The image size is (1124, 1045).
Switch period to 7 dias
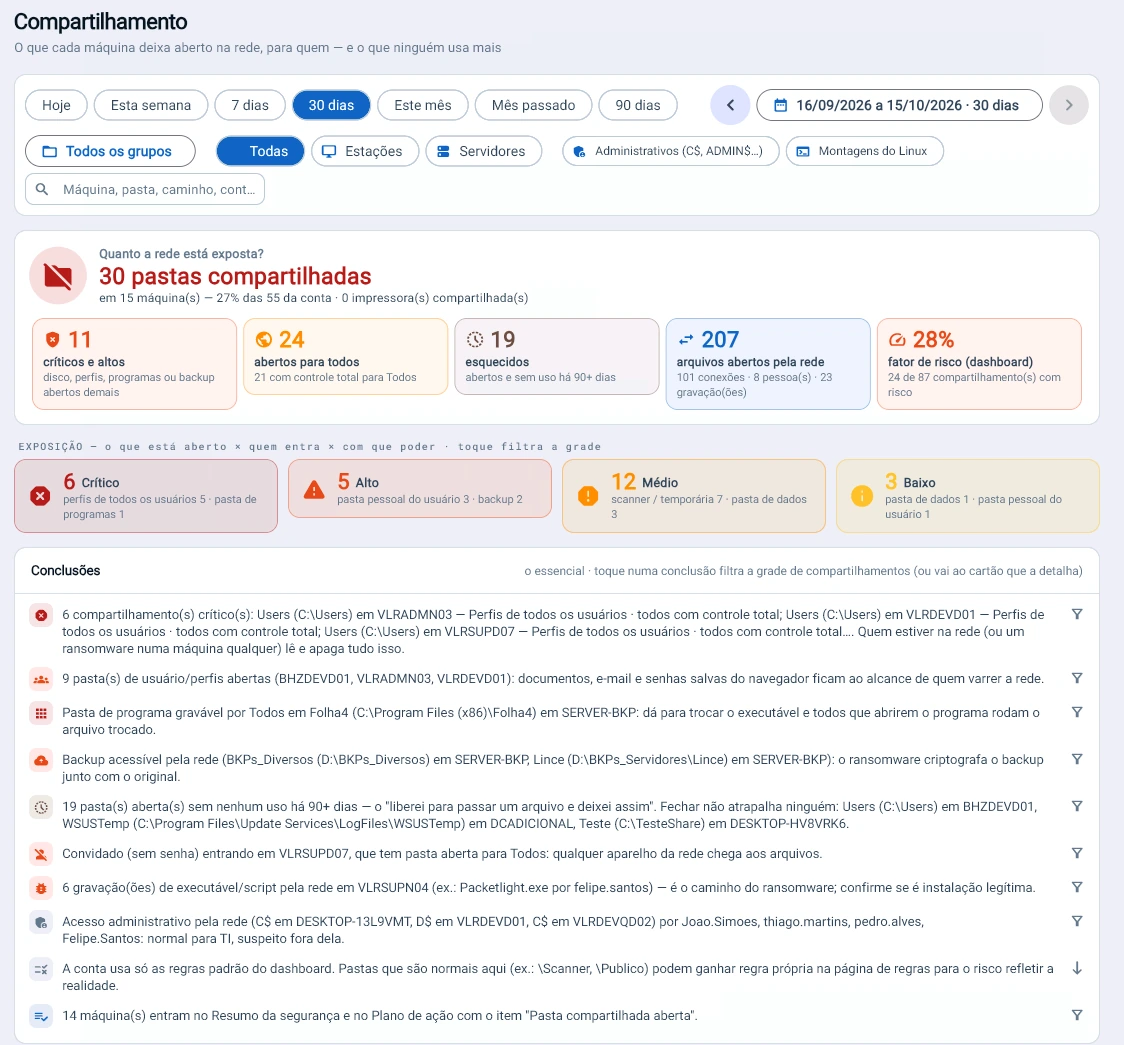pos(250,105)
